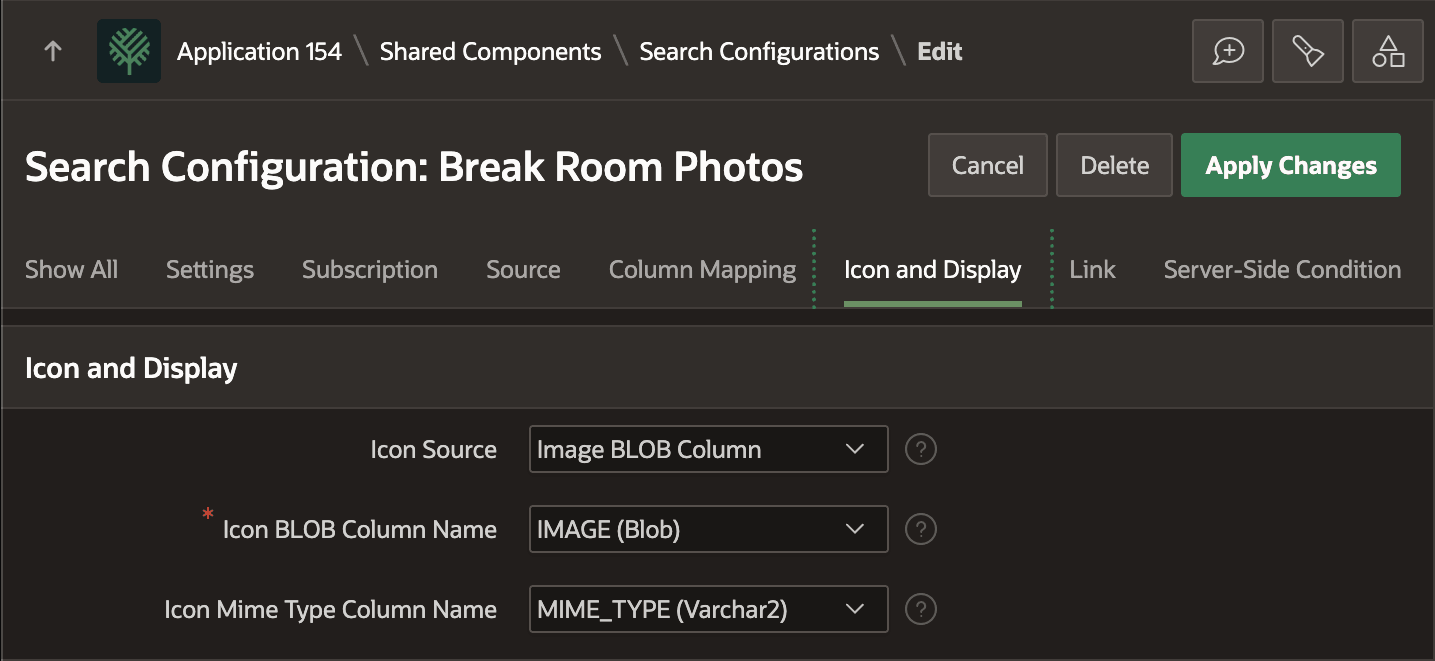
Task: Open the Icon BLOB Column Name dropdown
Action: 708,529
